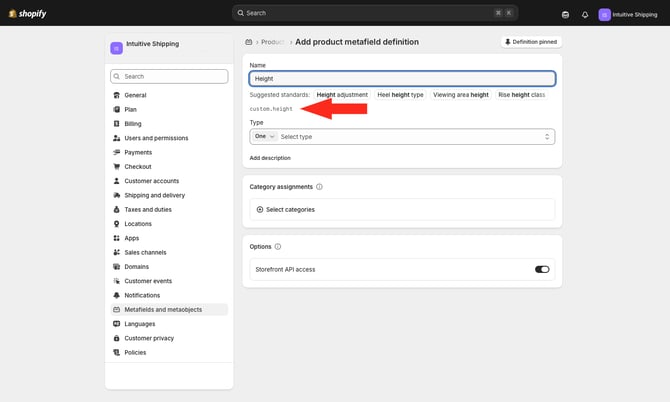This screenshot has height=402, width=670.
Task: Click the metafields breadcrumb icon
Action: [x=248, y=42]
